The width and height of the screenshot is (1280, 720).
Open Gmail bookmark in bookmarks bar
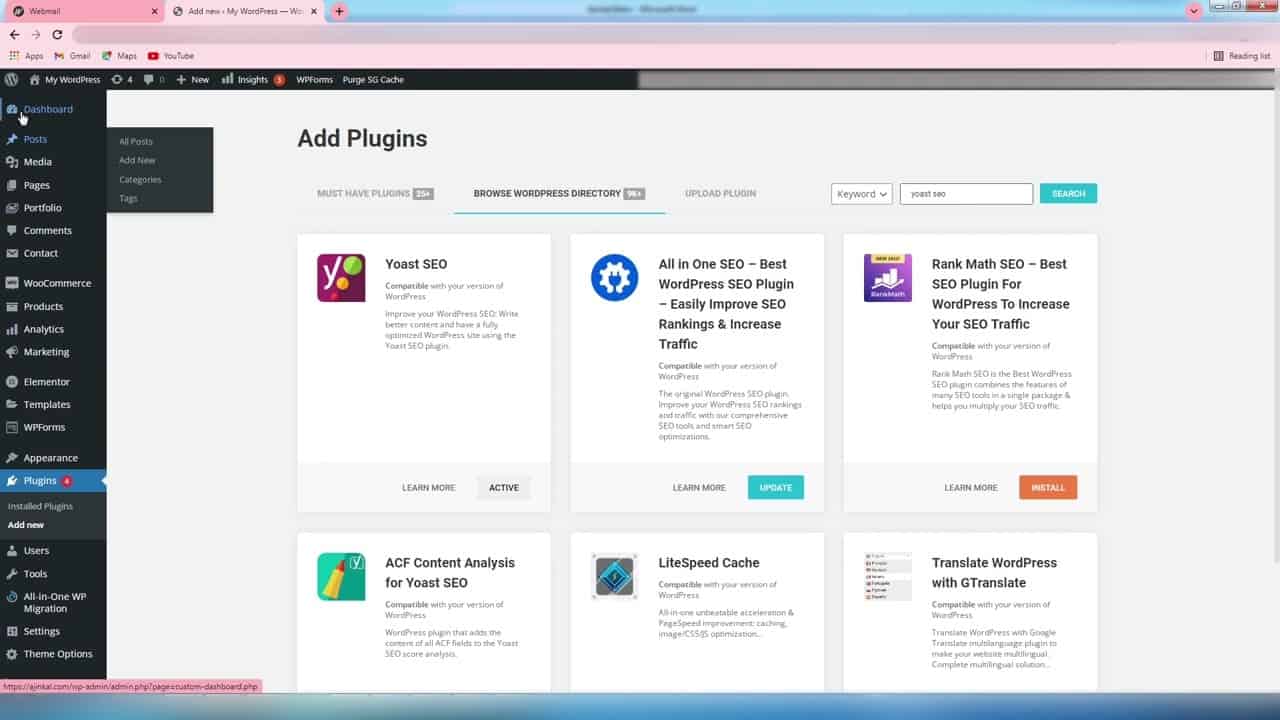(x=72, y=56)
